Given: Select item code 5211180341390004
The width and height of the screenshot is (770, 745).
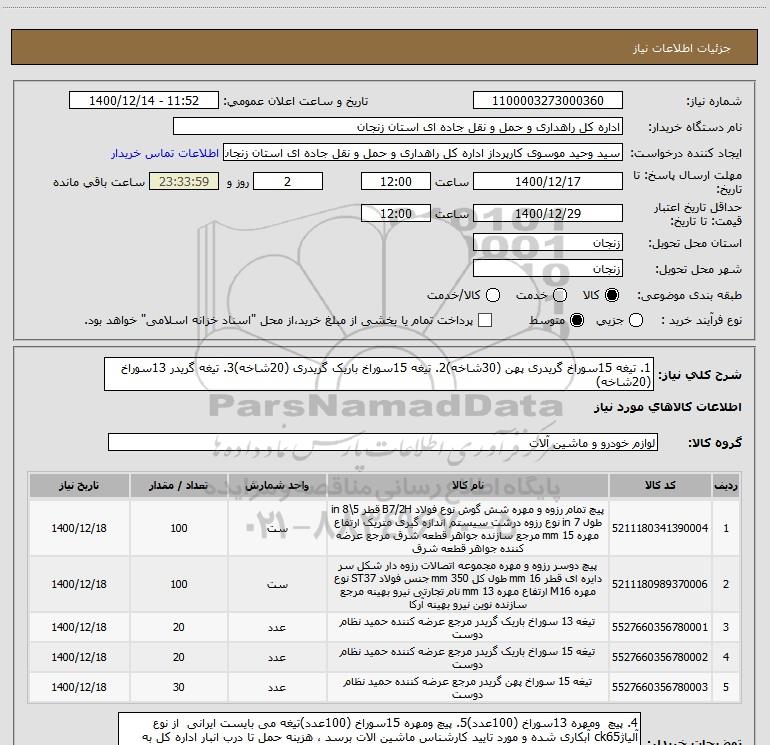Looking at the screenshot, I should tap(660, 528).
